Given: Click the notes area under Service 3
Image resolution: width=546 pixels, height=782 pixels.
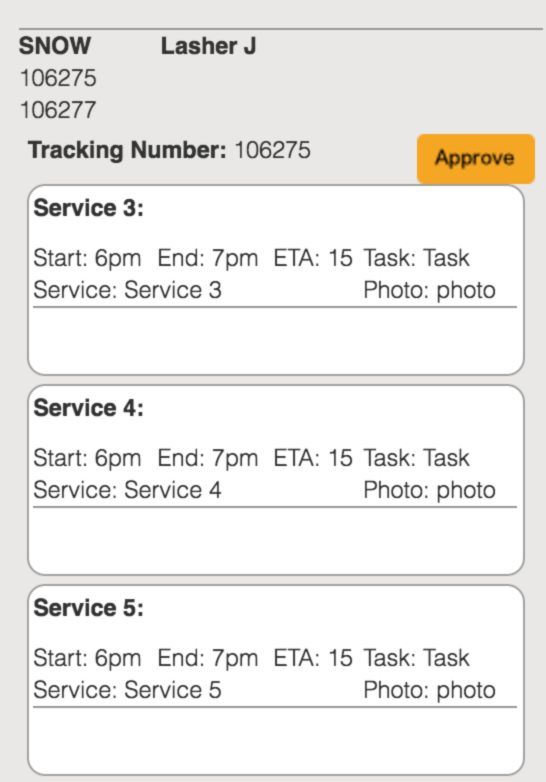Looking at the screenshot, I should pos(275,339).
